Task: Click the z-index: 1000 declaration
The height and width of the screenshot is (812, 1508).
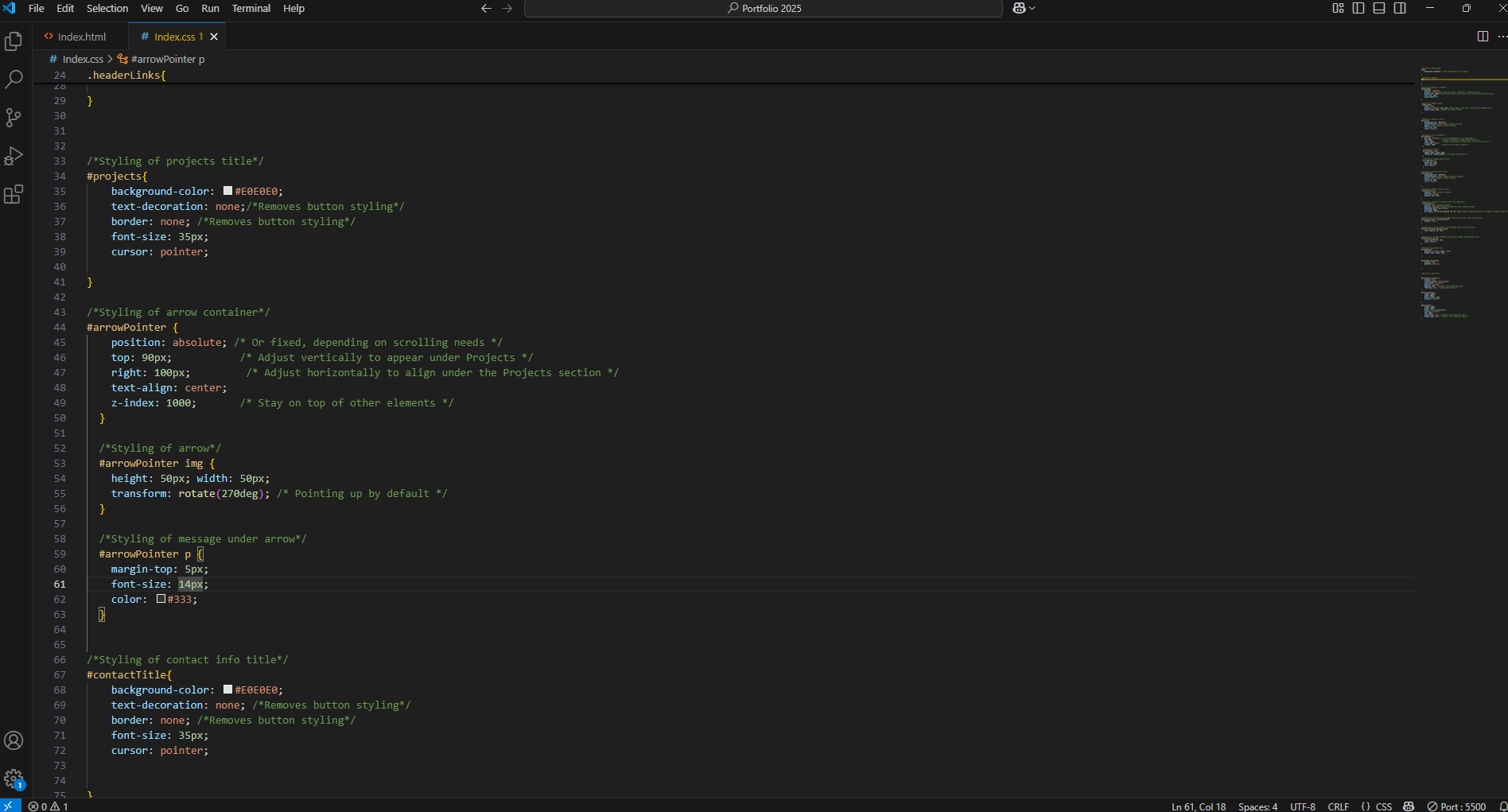Action: [154, 402]
